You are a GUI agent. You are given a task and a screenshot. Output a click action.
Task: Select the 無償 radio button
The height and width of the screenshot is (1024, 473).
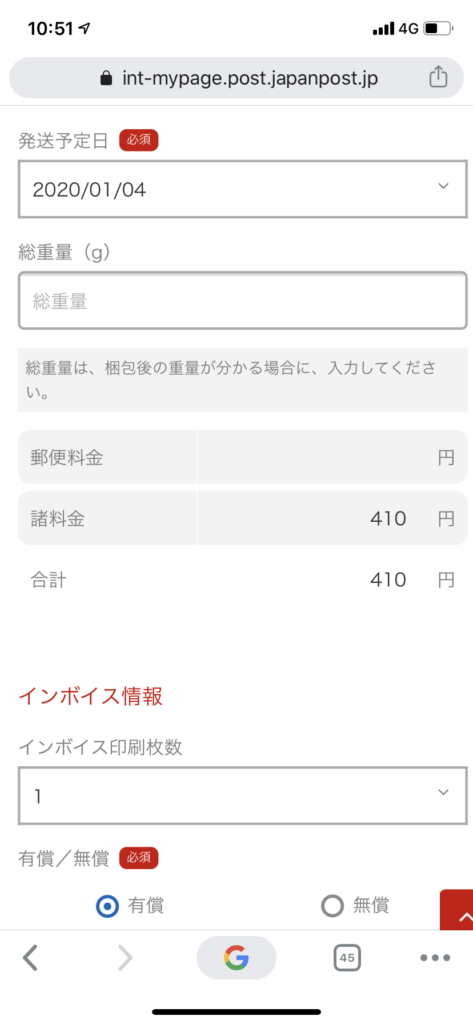coord(332,906)
